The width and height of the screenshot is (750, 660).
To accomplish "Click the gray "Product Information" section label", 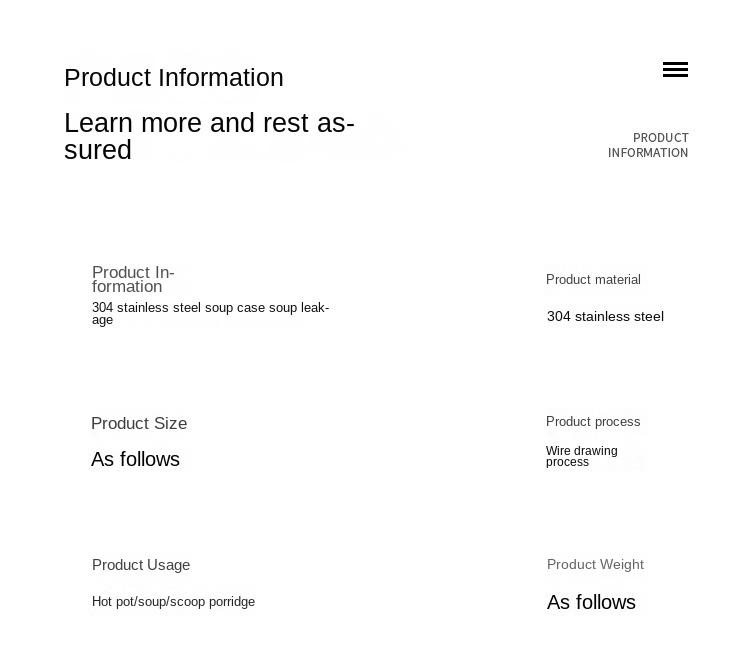I will click(133, 279).
